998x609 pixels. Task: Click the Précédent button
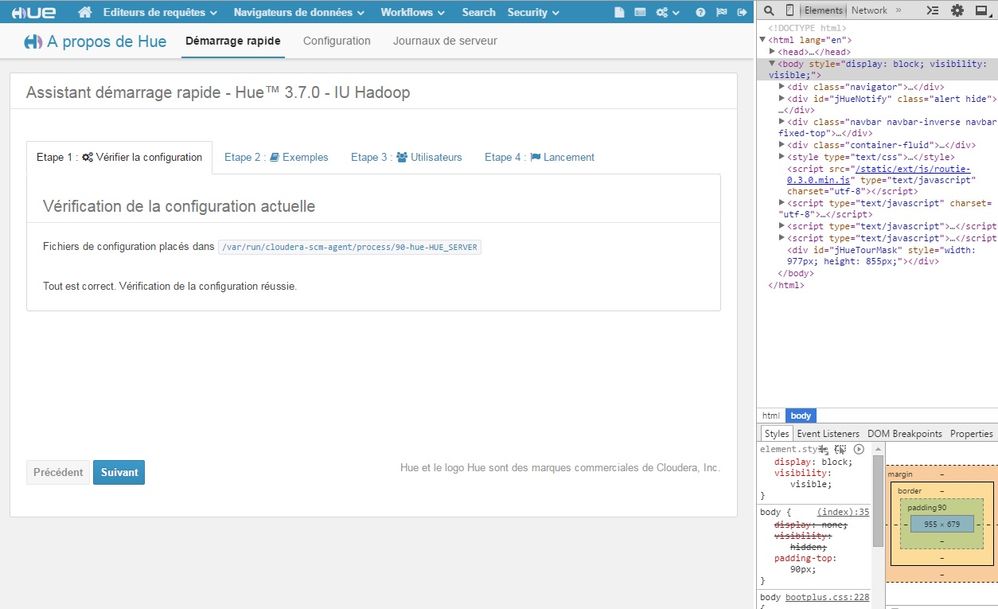57,472
